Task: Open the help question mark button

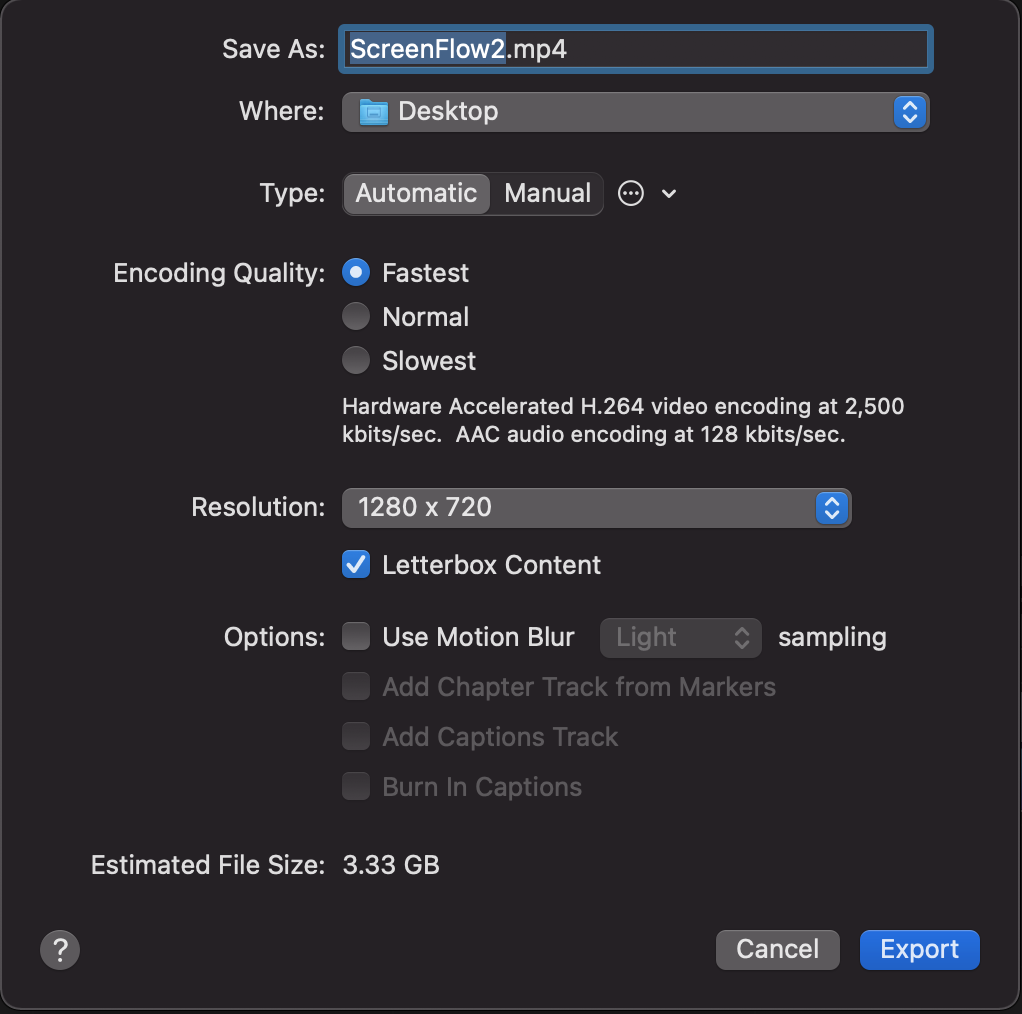Action: point(59,949)
